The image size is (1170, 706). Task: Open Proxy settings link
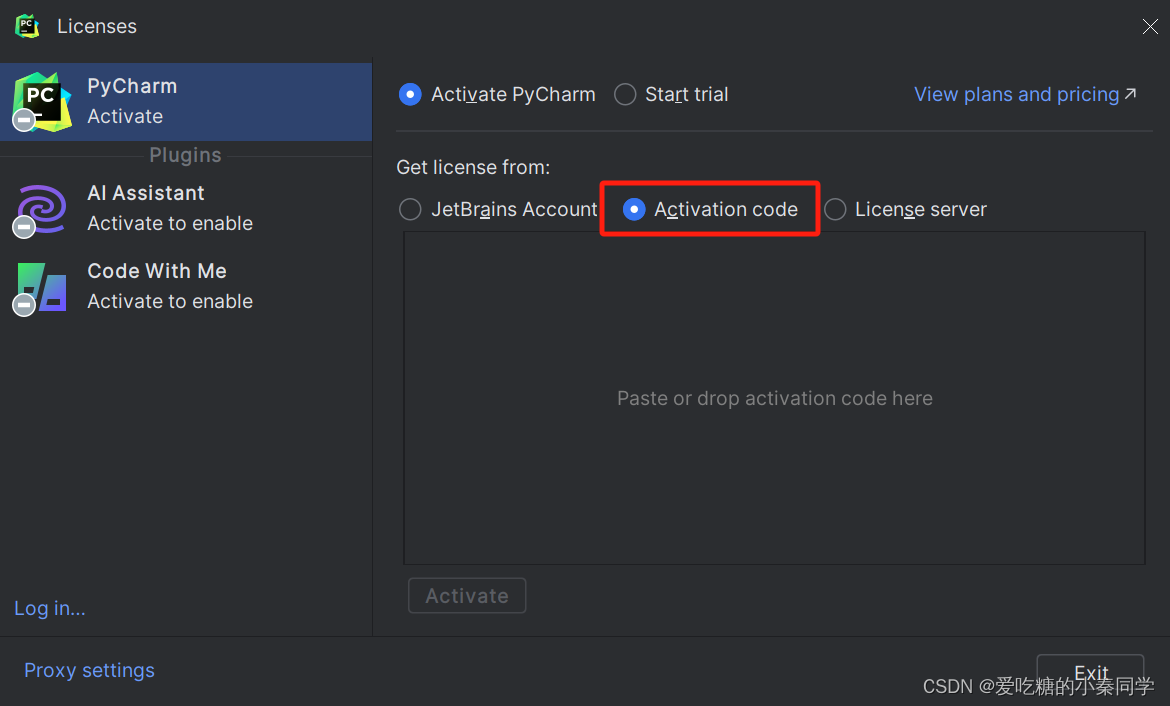click(90, 670)
